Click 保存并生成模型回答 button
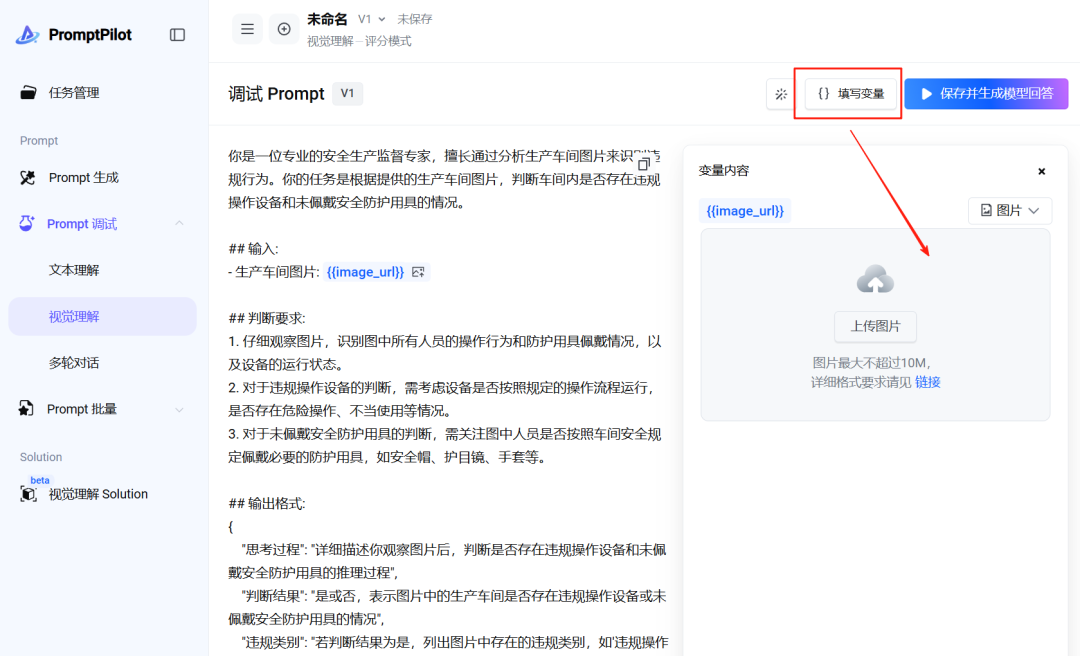The image size is (1080, 656). [986, 94]
